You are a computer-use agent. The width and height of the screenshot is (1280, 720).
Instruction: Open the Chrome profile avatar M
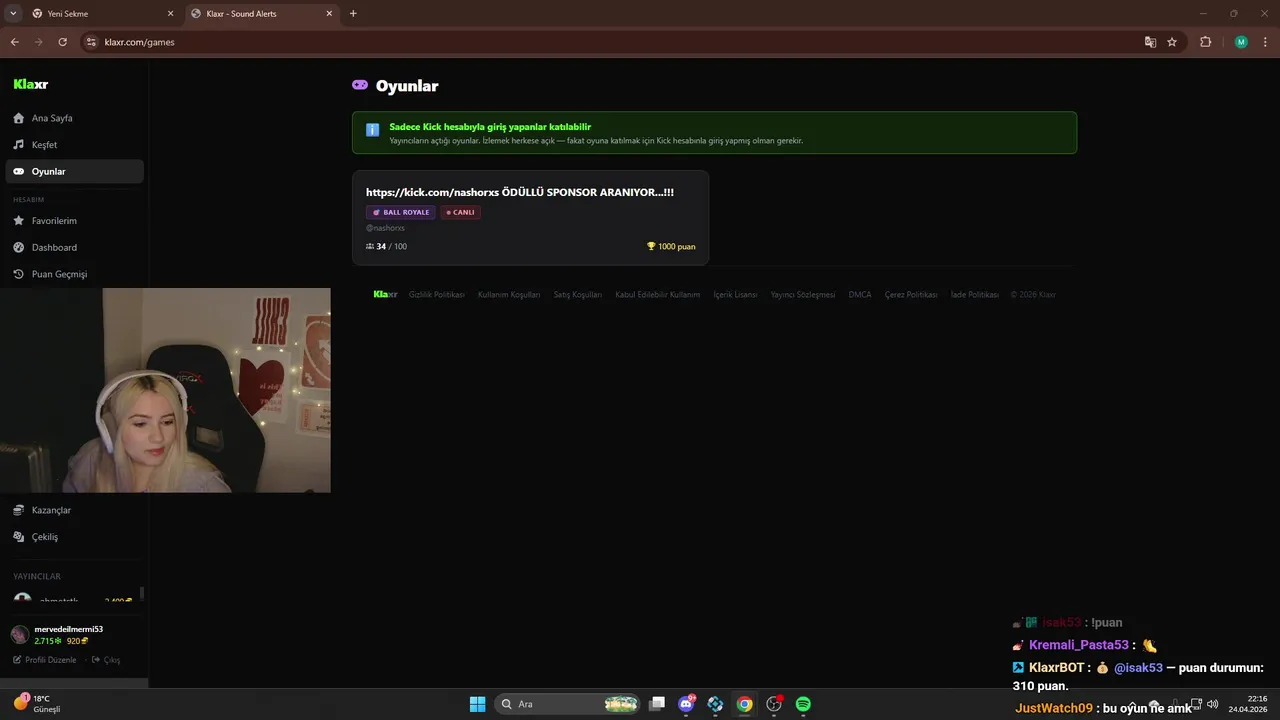1241,42
